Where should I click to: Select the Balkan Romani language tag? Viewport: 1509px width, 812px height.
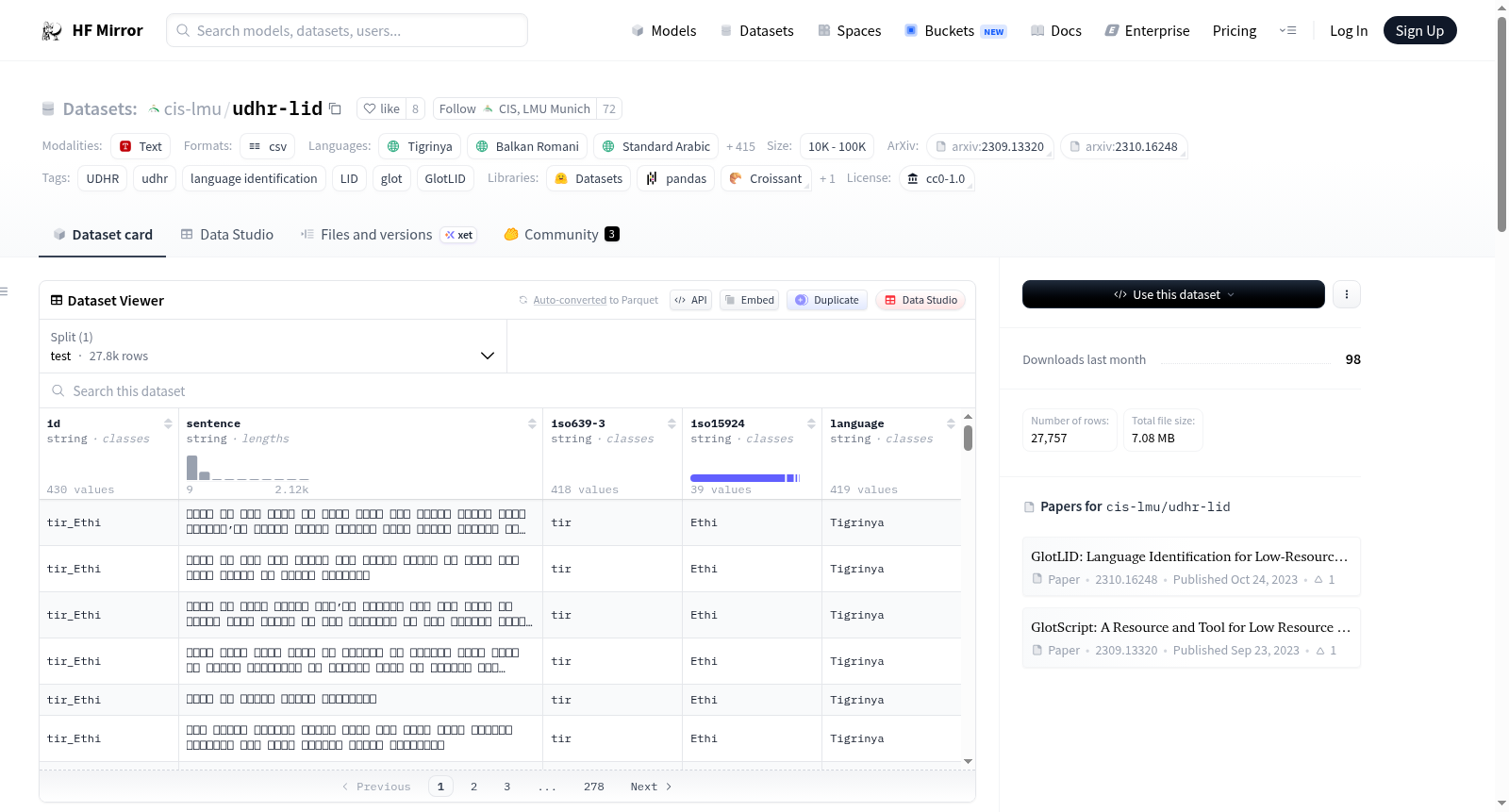click(x=527, y=146)
